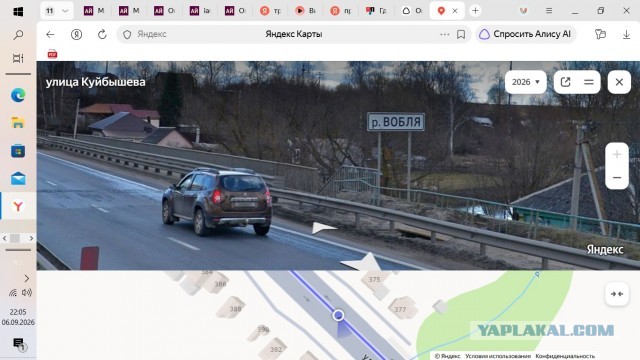
Task: Select building 375 on the map
Action: coord(374,279)
